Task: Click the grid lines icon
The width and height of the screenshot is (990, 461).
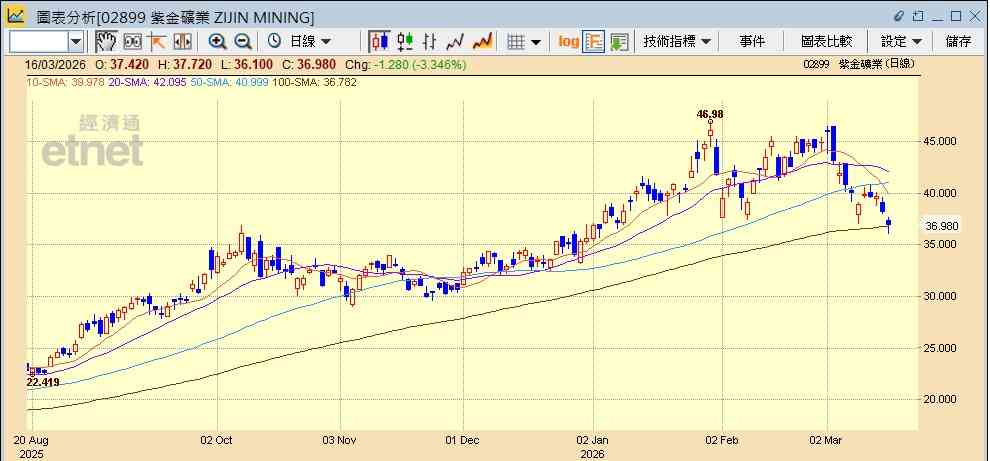Action: (516, 42)
